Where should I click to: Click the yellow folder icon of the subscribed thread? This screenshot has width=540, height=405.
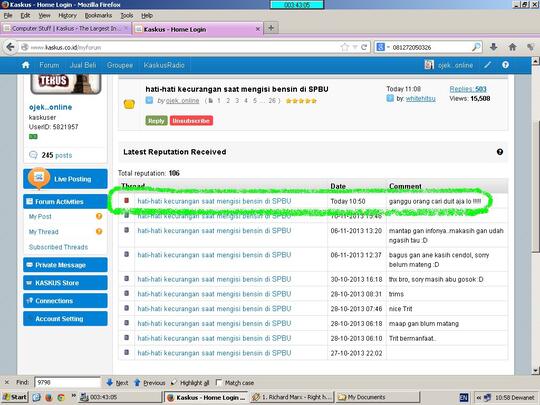pos(129,104)
